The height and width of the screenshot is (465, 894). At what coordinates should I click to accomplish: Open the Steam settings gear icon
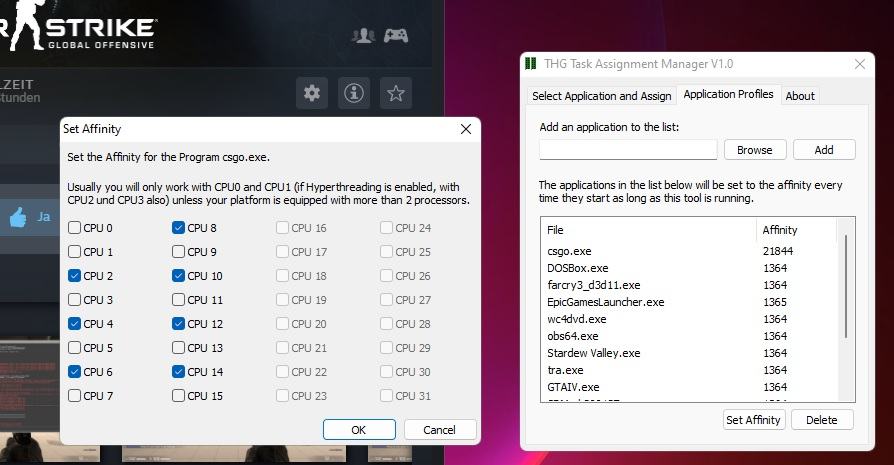click(312, 93)
